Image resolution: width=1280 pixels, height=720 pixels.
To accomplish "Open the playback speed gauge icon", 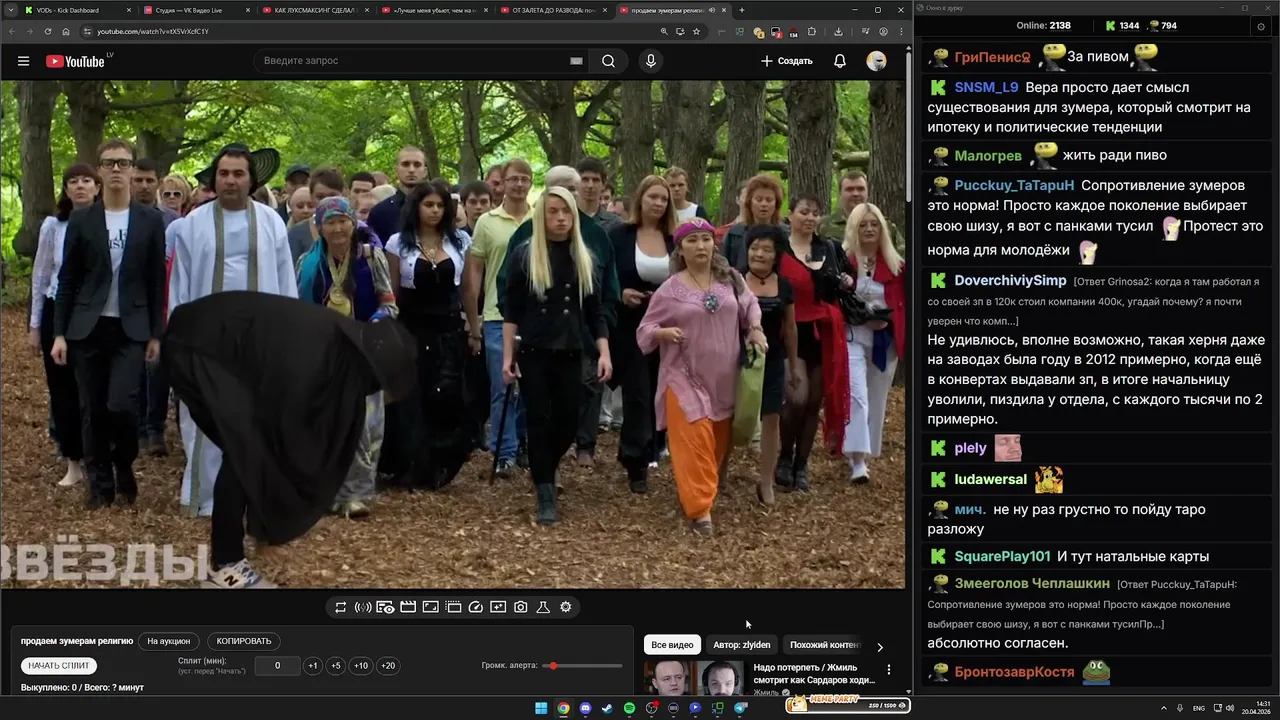I will 476,607.
